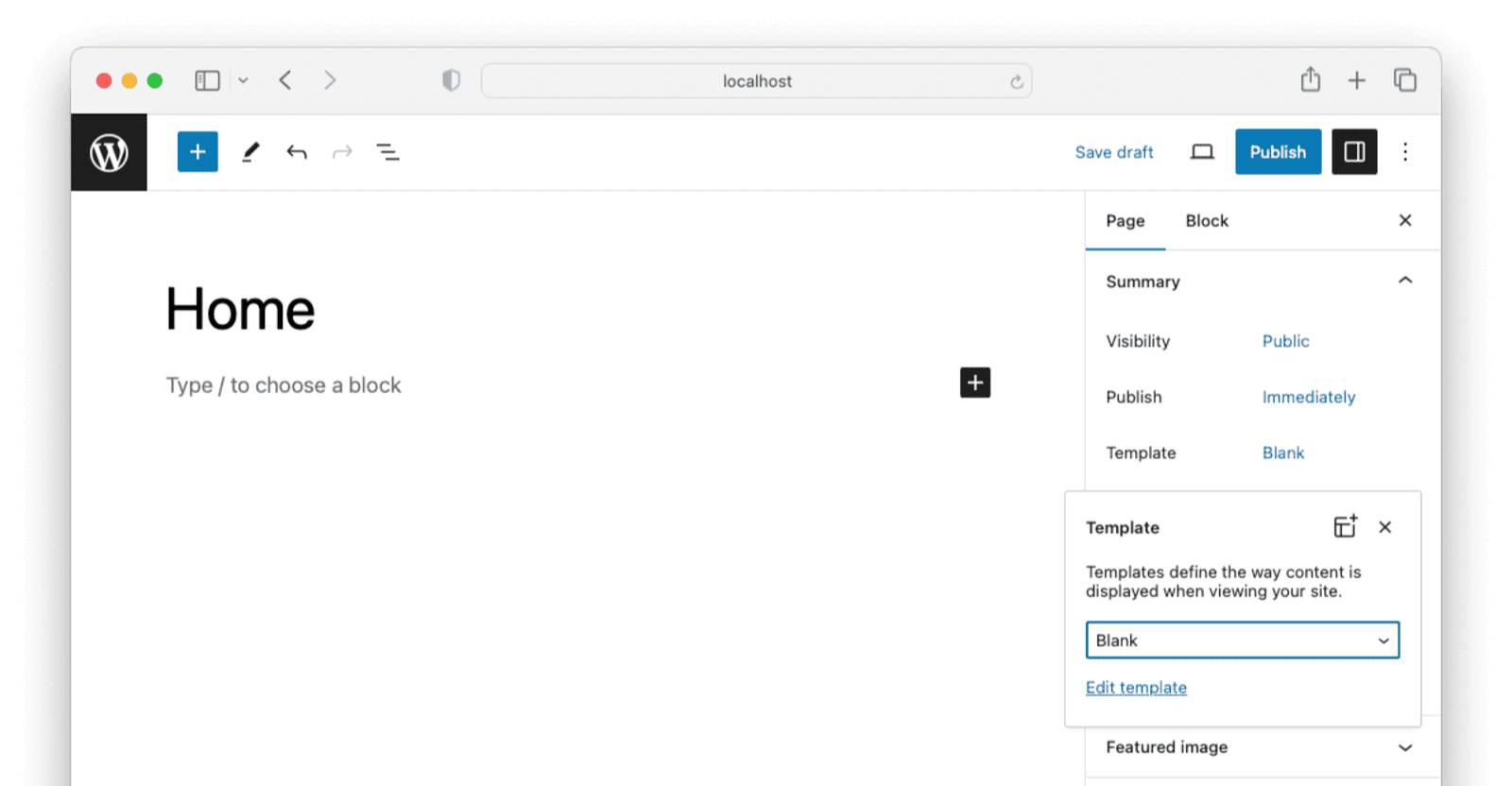Open the preview device icon
The height and width of the screenshot is (786, 1512).
[x=1202, y=152]
